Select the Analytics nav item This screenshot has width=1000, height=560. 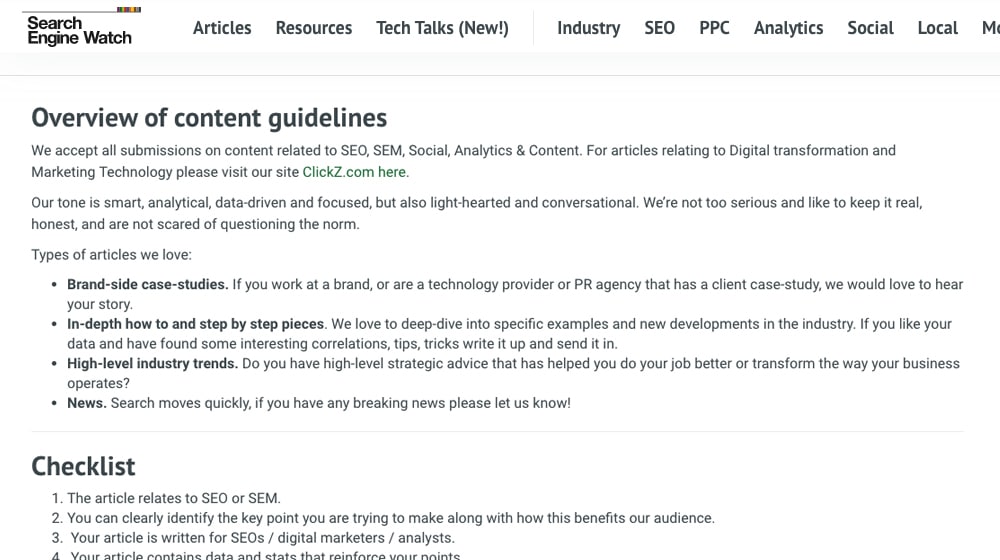point(788,28)
